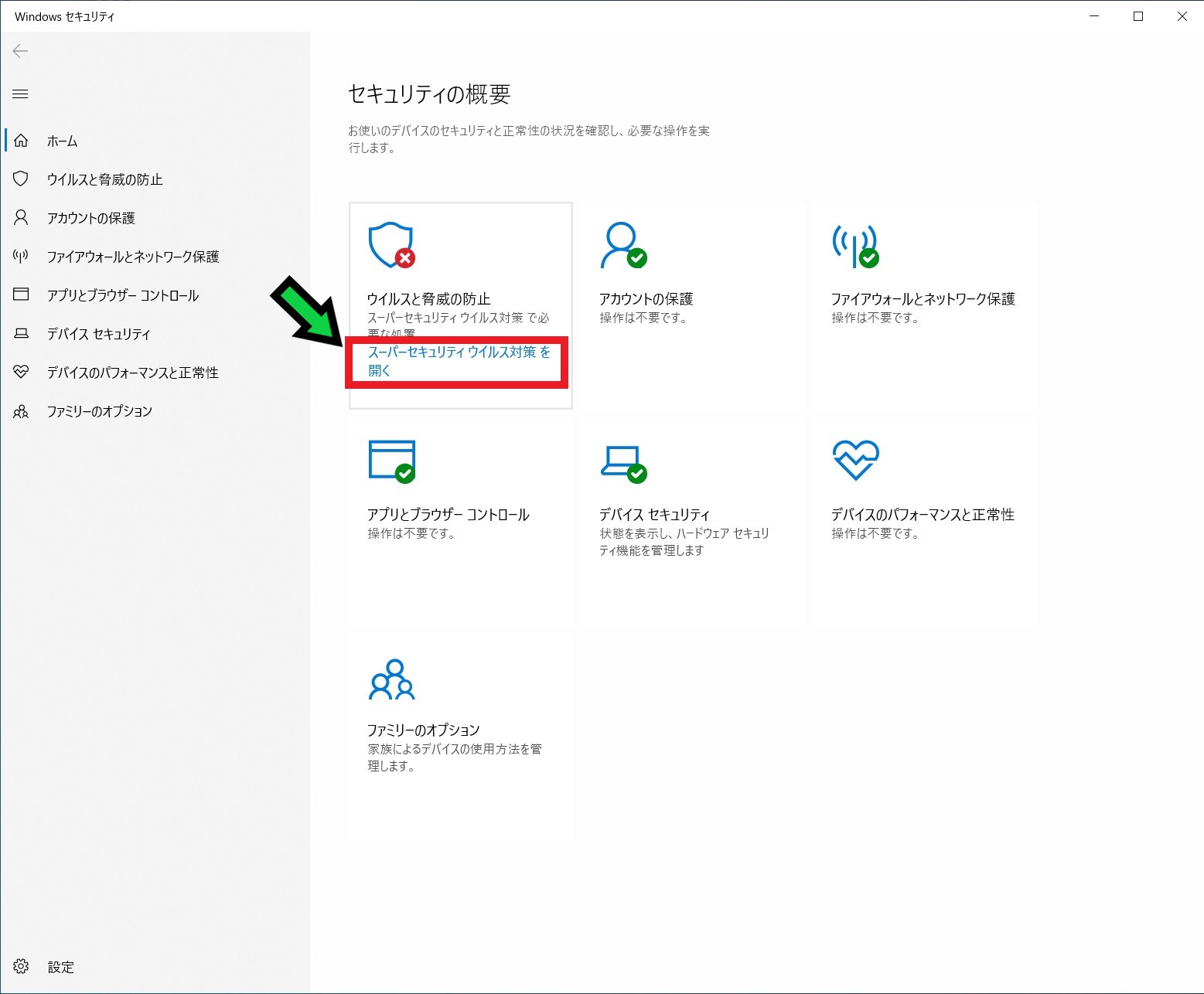Close the Windows セキュリティ window
Image resolution: width=1204 pixels, height=994 pixels.
pos(1182,16)
